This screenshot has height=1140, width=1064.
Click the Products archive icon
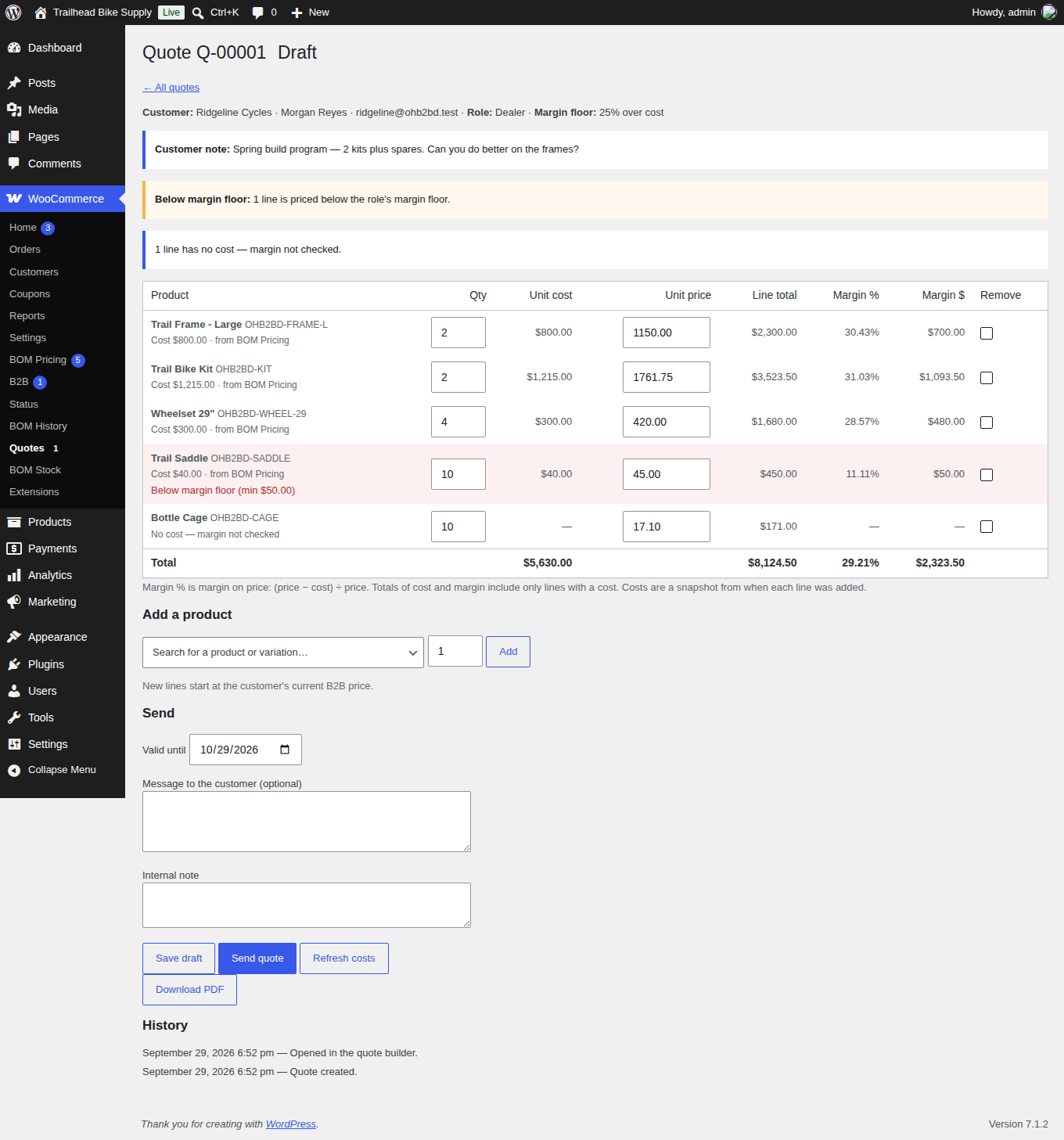(14, 522)
